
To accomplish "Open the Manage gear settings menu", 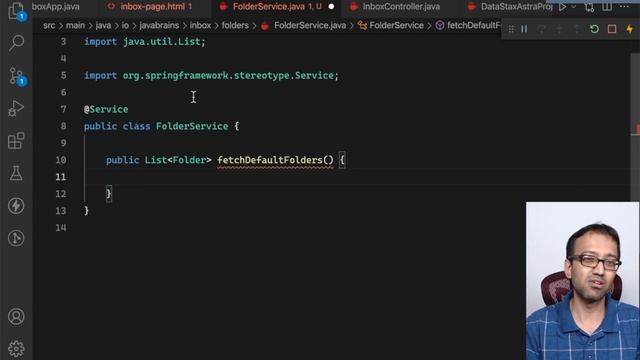I will pos(16,349).
